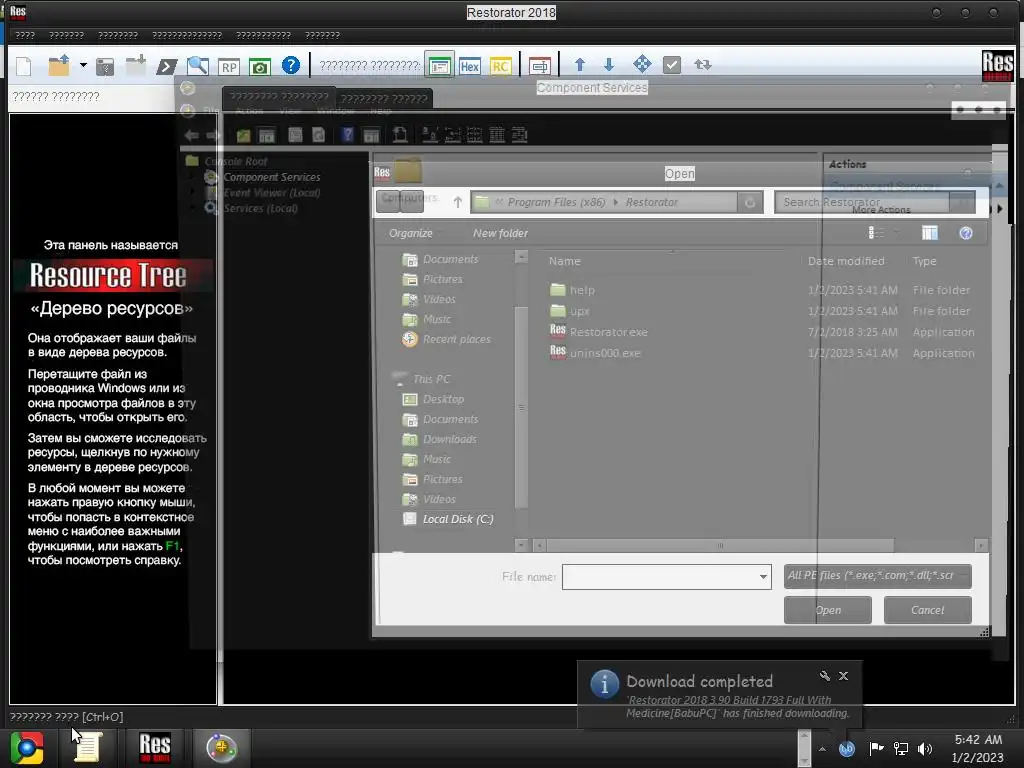Select the default resource view mode icon
Image resolution: width=1024 pixels, height=768 pixels.
[440, 65]
